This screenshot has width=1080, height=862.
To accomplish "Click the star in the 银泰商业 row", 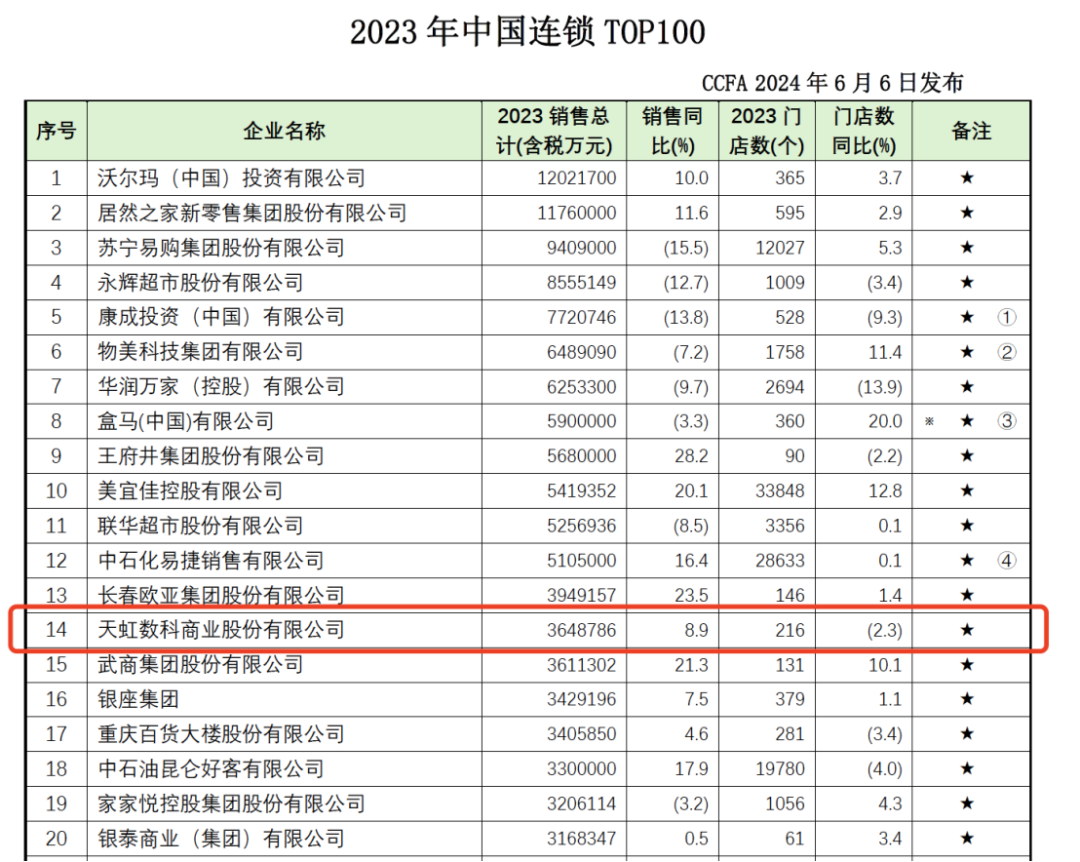I will (x=967, y=838).
